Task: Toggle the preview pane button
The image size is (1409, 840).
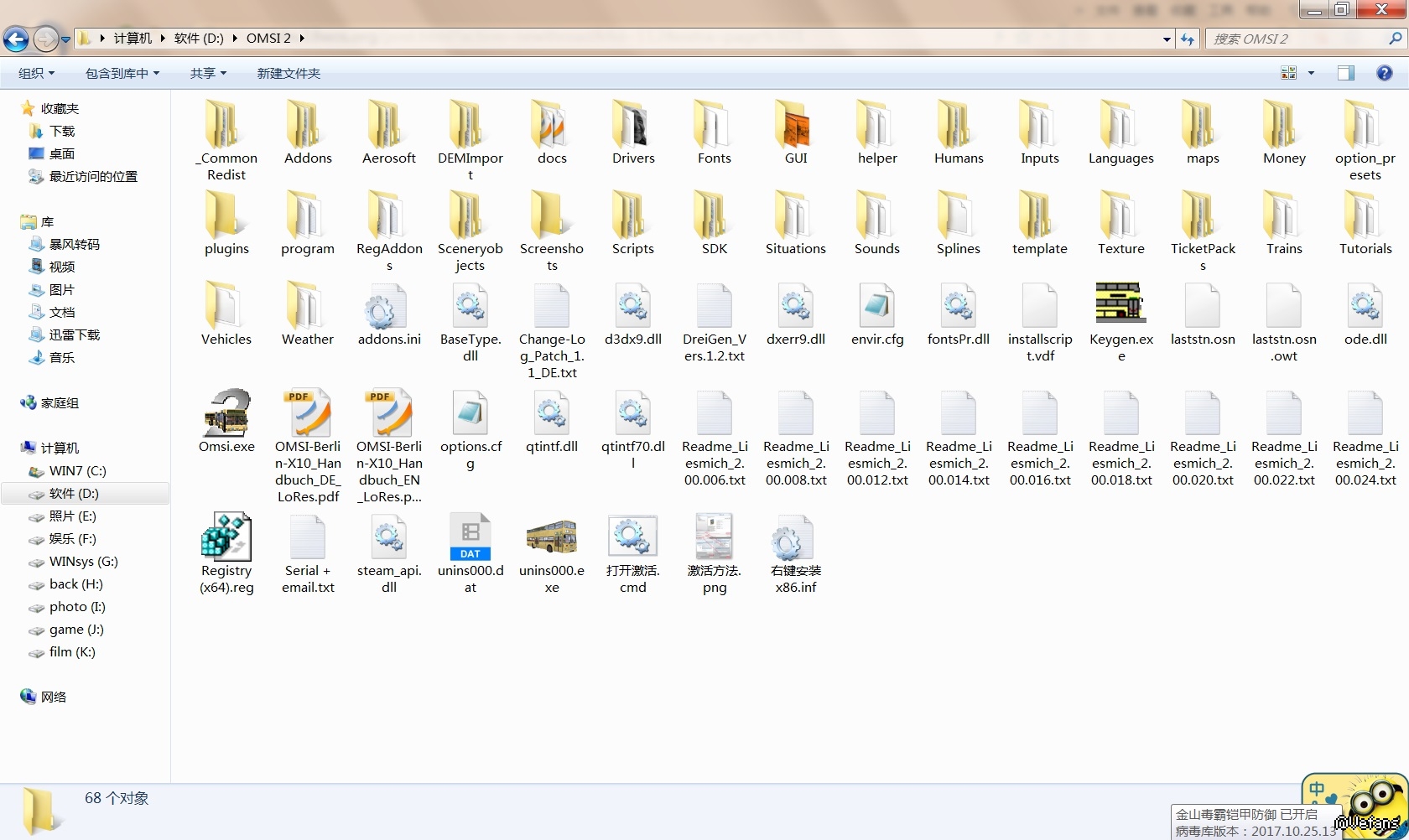Action: [x=1345, y=73]
